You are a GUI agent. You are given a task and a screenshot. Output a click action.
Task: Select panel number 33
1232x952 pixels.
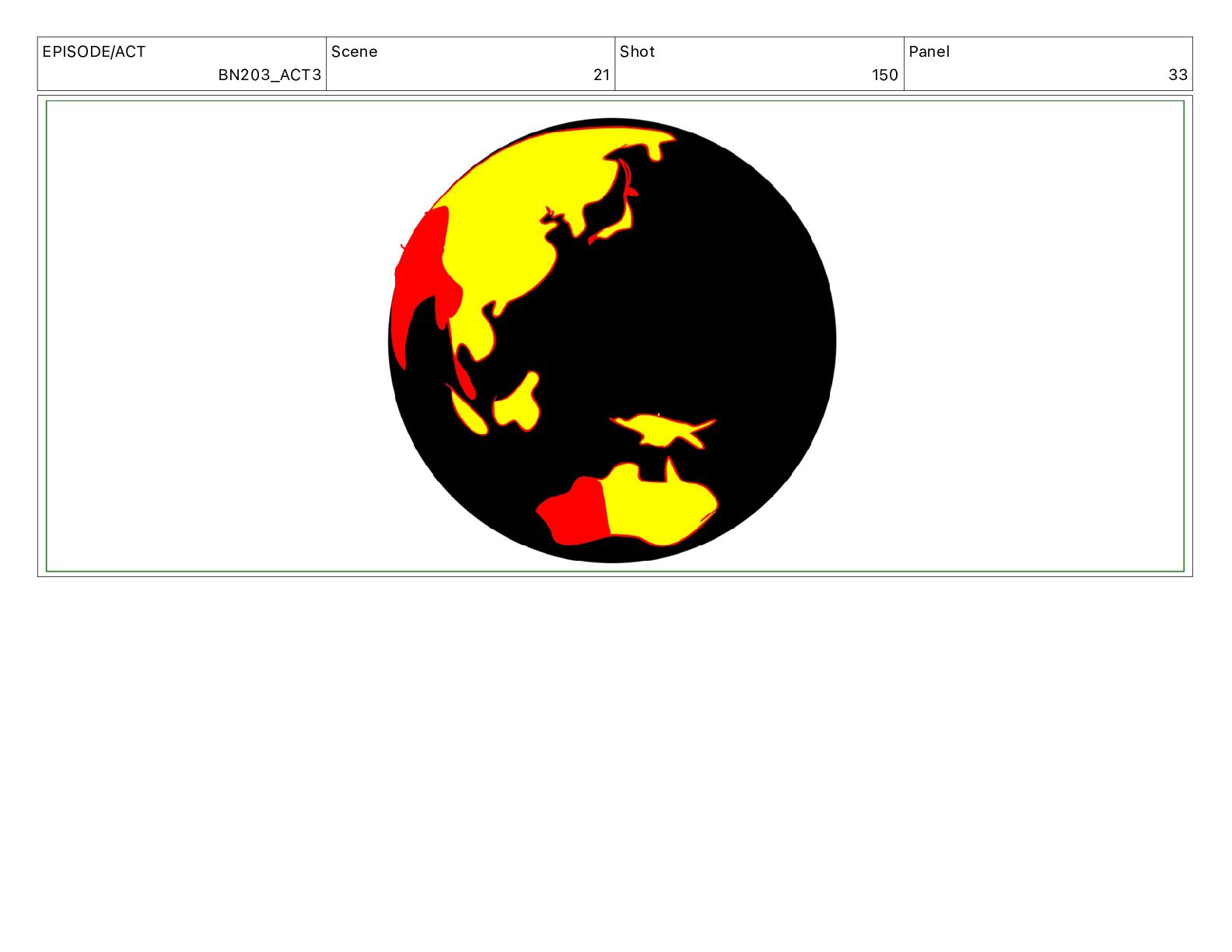point(1178,75)
